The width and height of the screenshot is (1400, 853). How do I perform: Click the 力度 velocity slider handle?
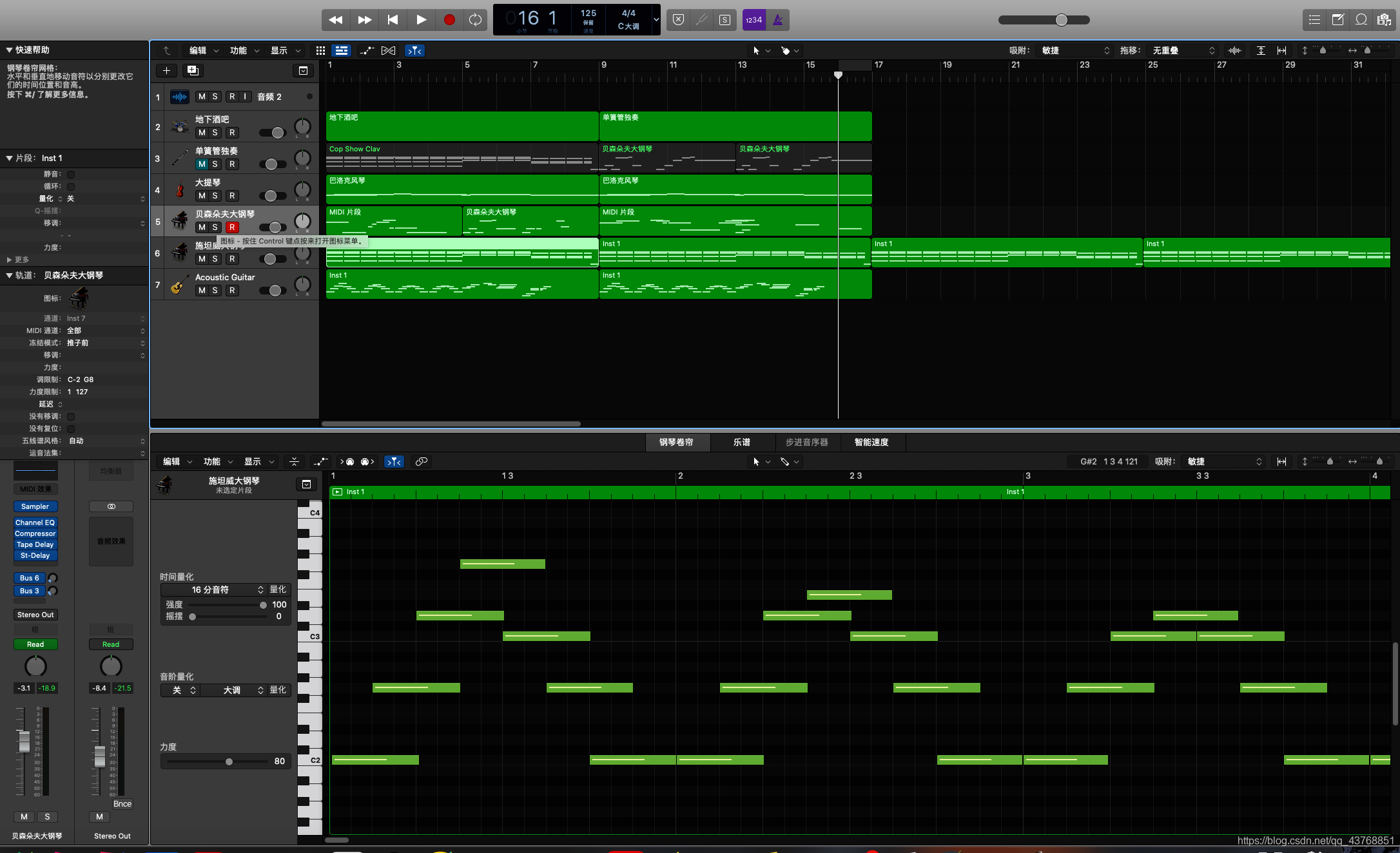(229, 762)
